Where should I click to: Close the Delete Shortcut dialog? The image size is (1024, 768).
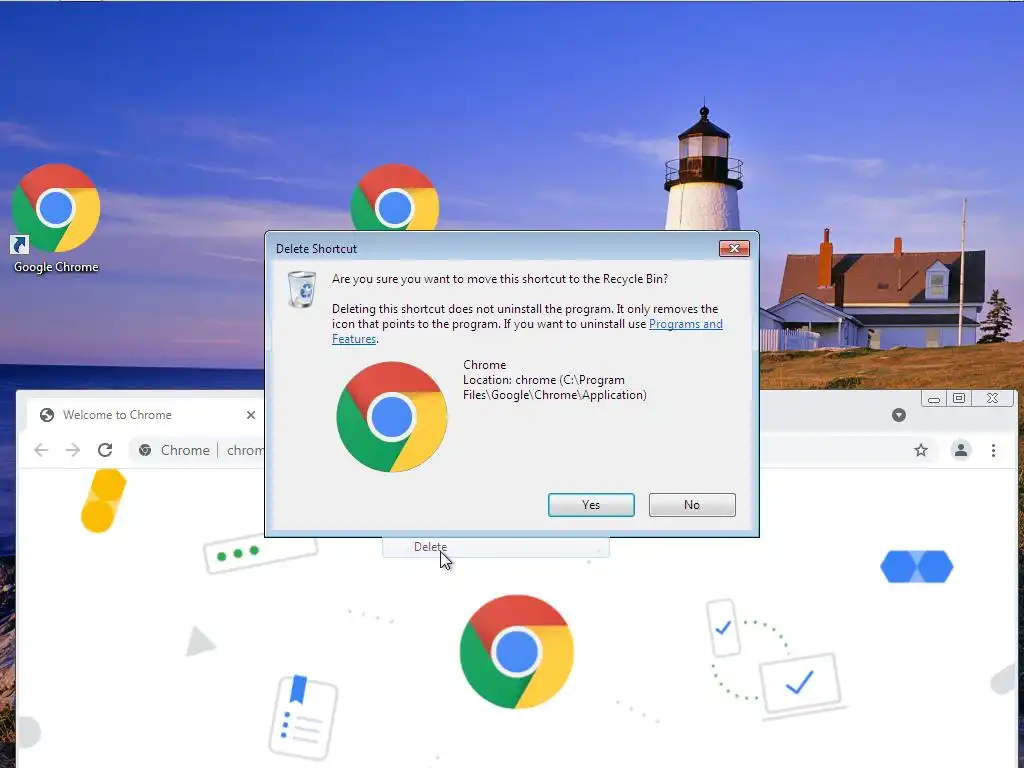click(734, 248)
